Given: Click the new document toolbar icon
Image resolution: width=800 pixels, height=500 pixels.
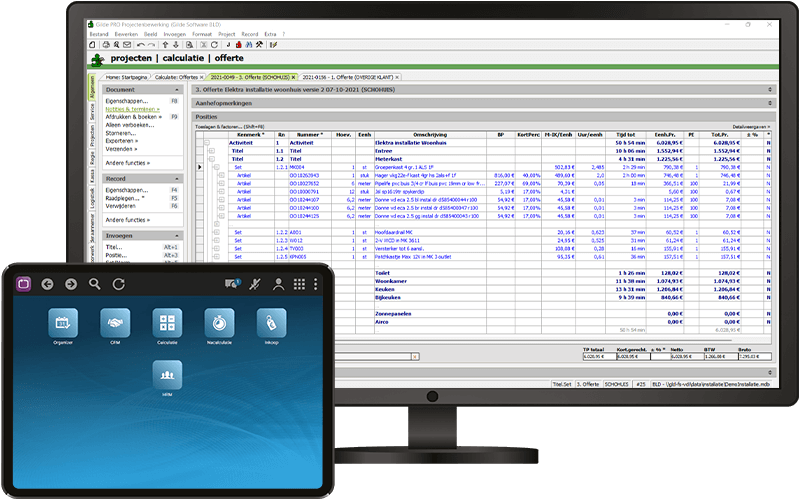Looking at the screenshot, I should click(x=92, y=45).
